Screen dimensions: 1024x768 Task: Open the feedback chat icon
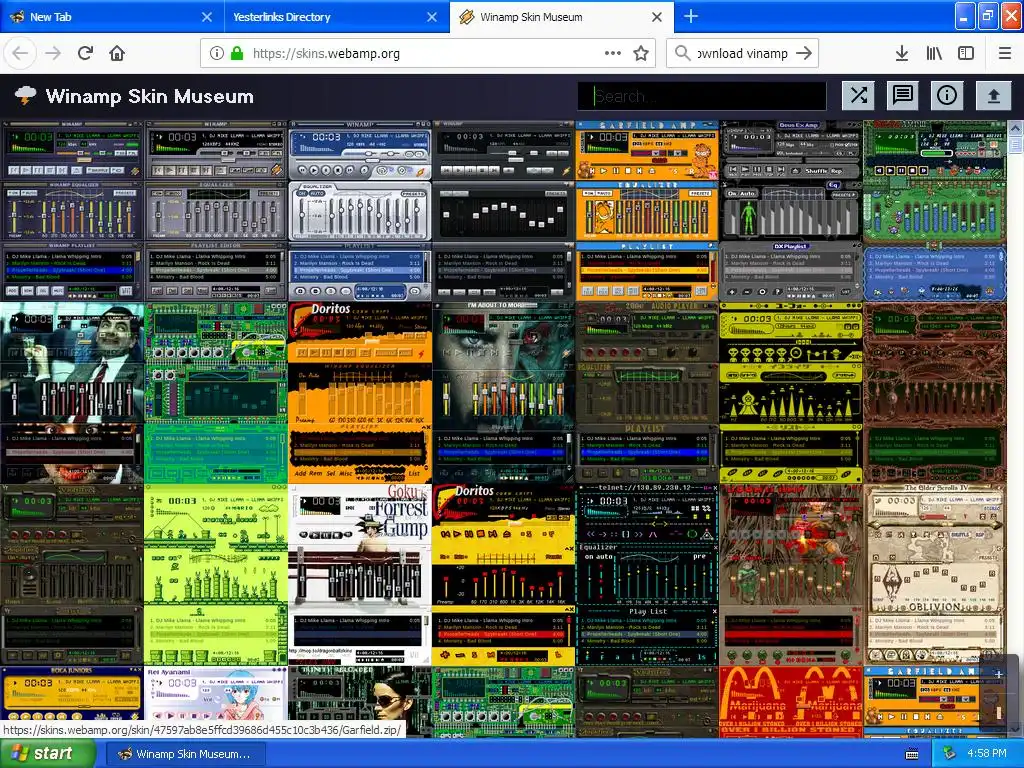tap(903, 96)
